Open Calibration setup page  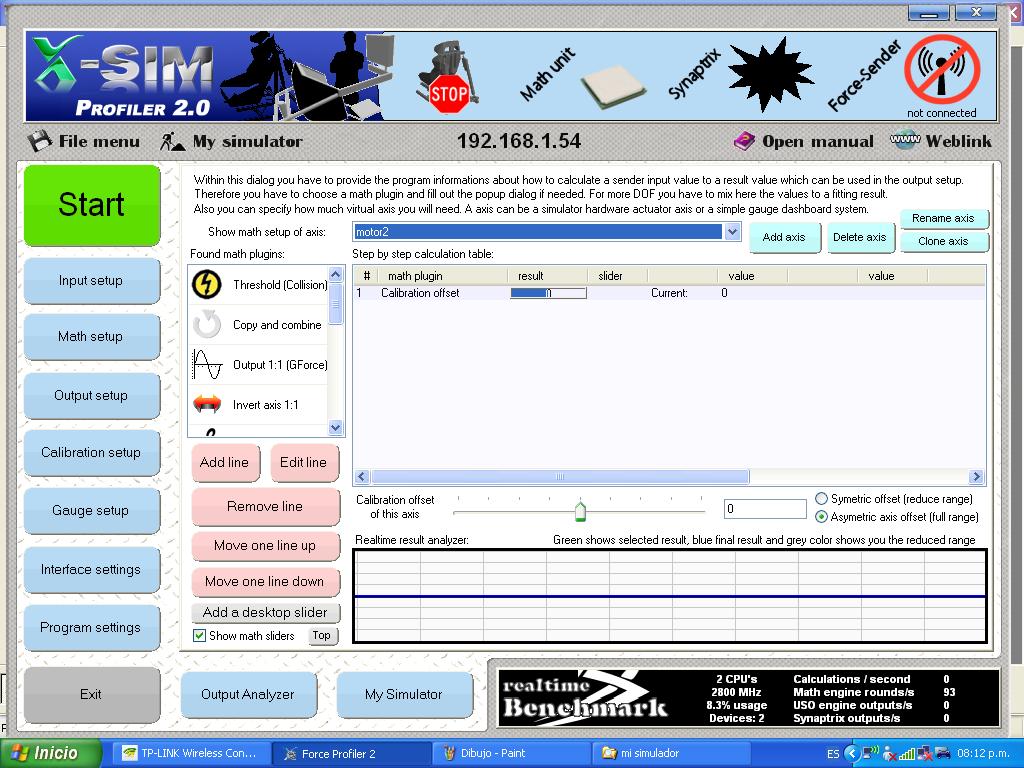click(92, 453)
